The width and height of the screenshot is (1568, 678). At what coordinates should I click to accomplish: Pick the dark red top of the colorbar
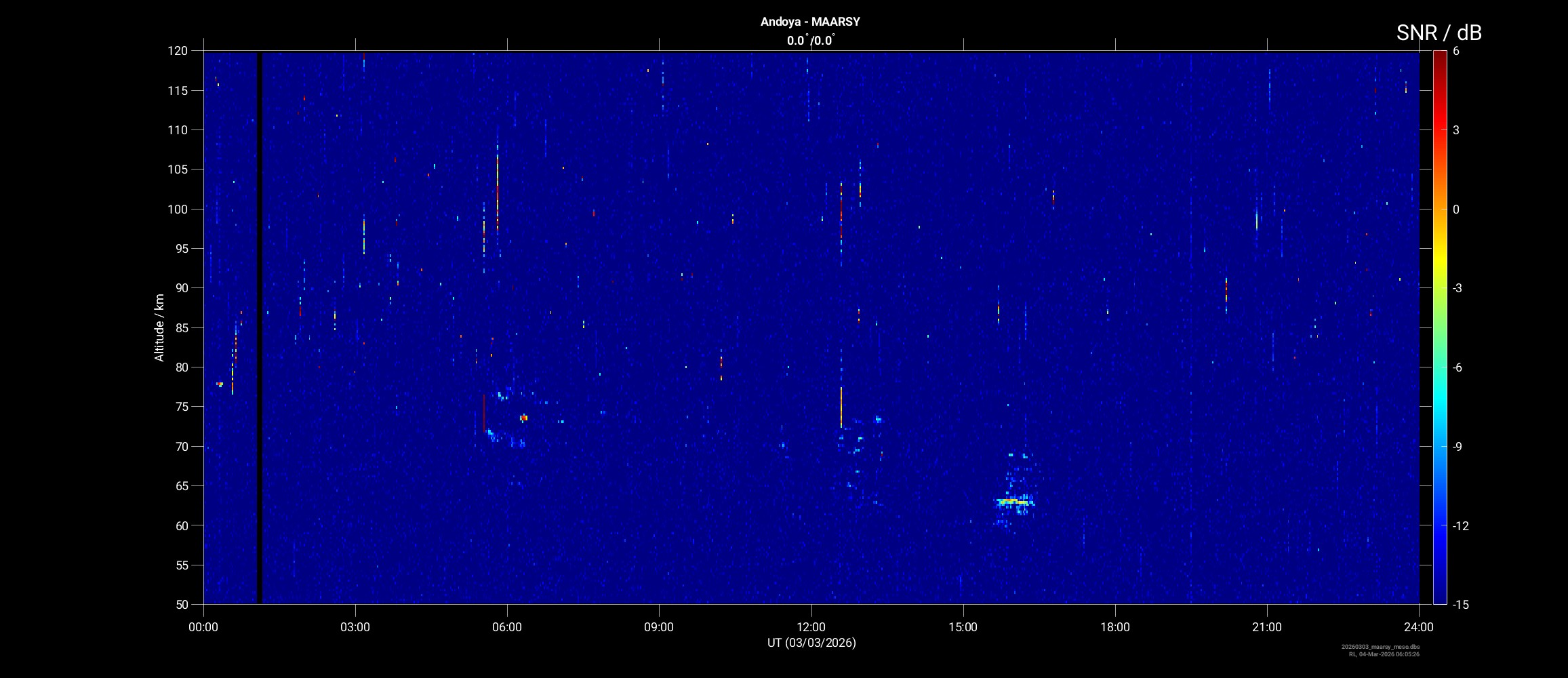(x=1439, y=56)
